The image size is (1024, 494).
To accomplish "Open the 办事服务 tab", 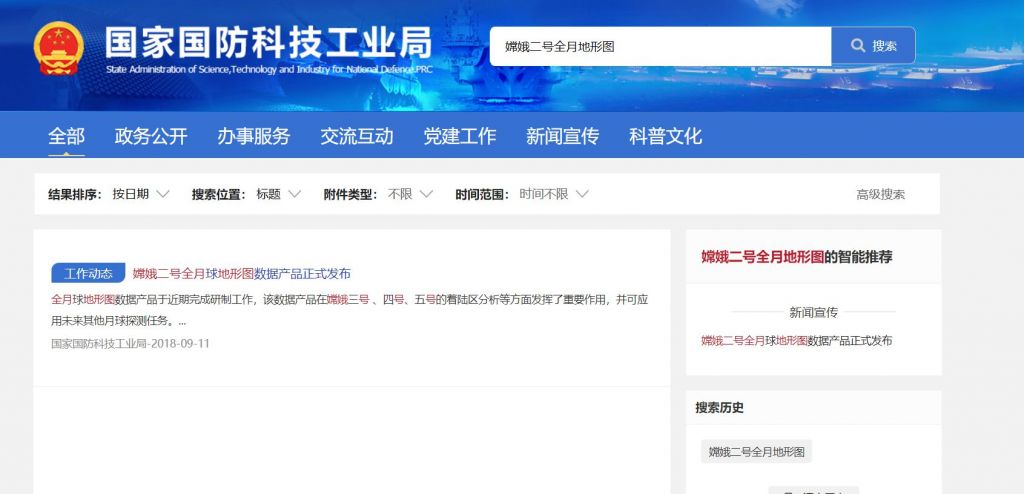I will pos(253,136).
